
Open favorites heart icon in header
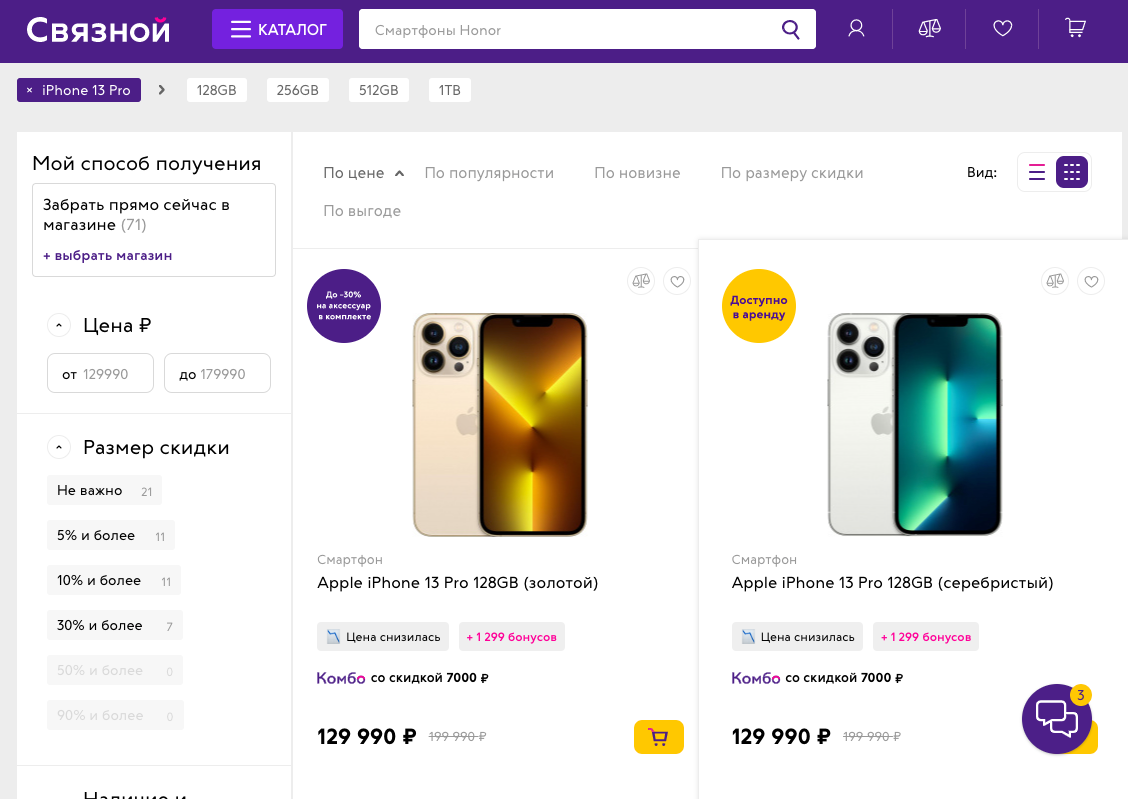(x=1002, y=29)
